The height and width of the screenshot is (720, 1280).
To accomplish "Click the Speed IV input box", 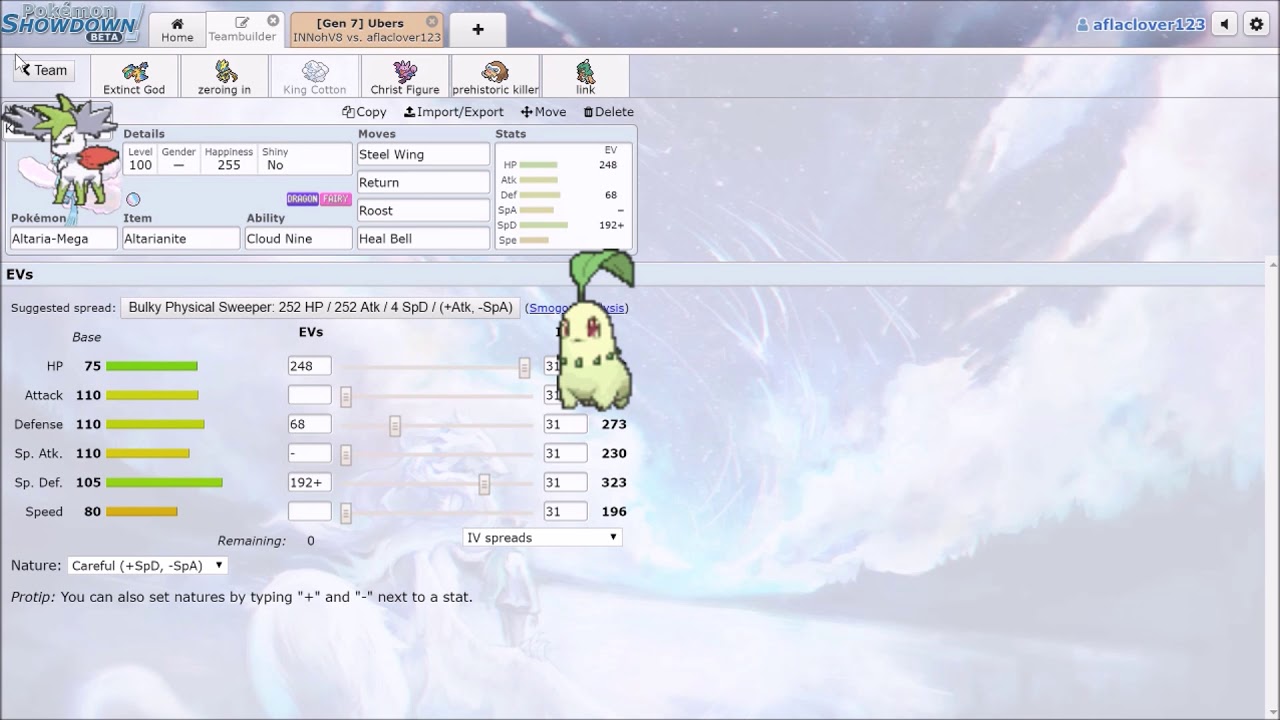I will tap(565, 512).
